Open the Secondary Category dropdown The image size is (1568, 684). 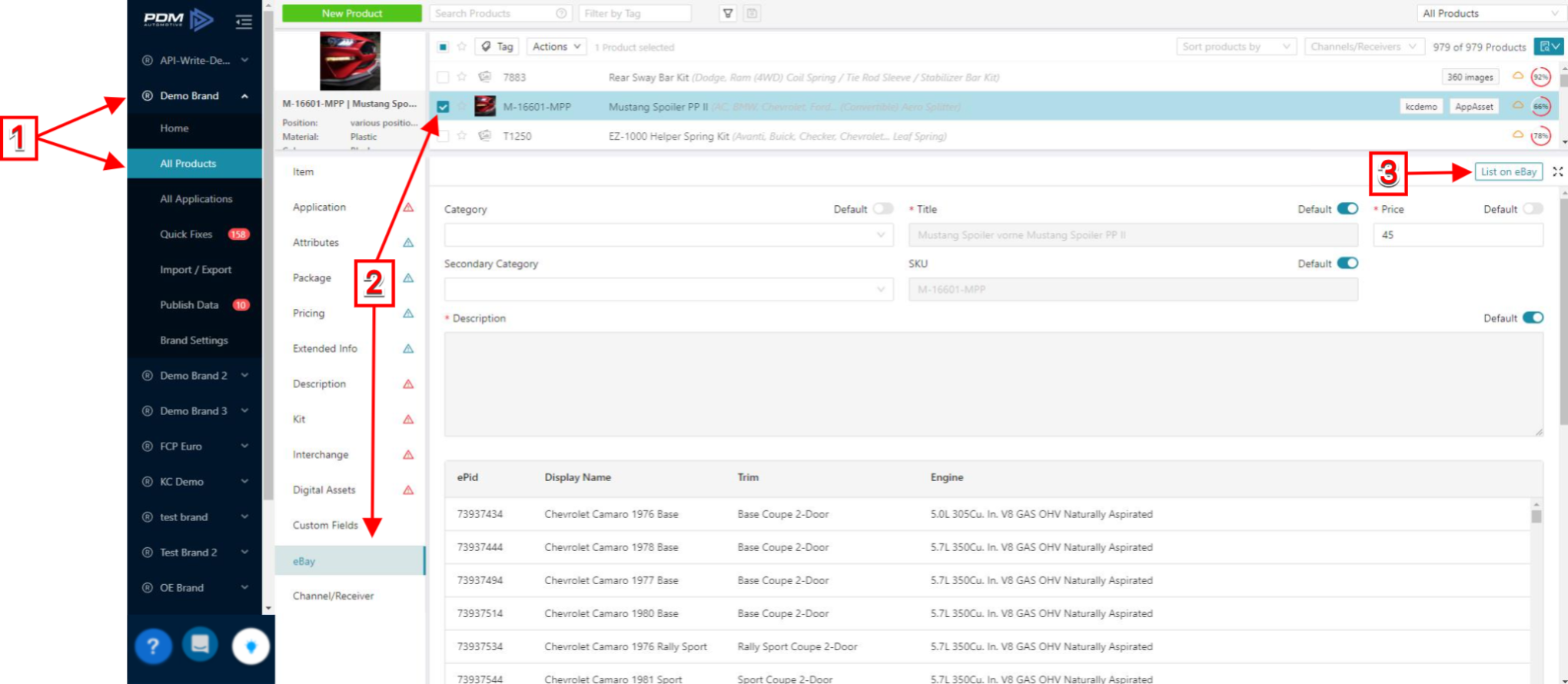coord(669,290)
